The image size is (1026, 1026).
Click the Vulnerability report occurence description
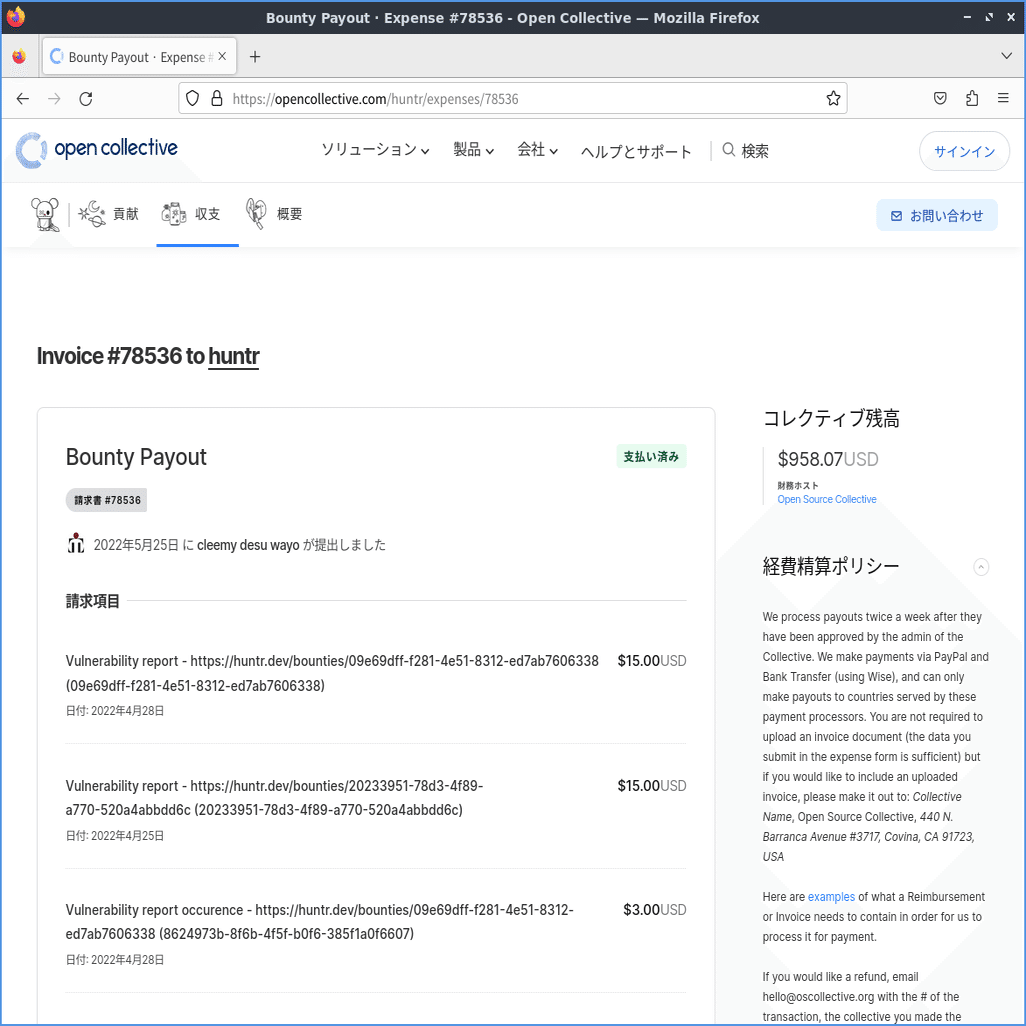[319, 922]
